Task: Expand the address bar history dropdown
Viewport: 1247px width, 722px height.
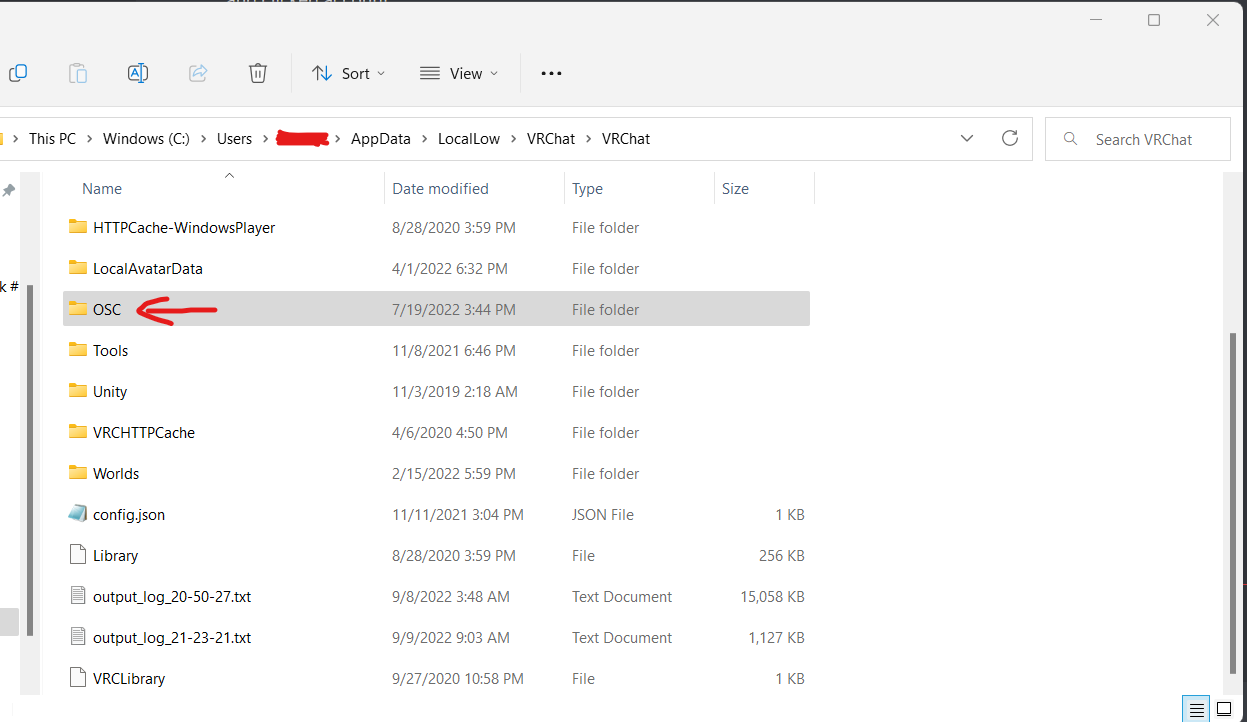Action: (x=967, y=139)
